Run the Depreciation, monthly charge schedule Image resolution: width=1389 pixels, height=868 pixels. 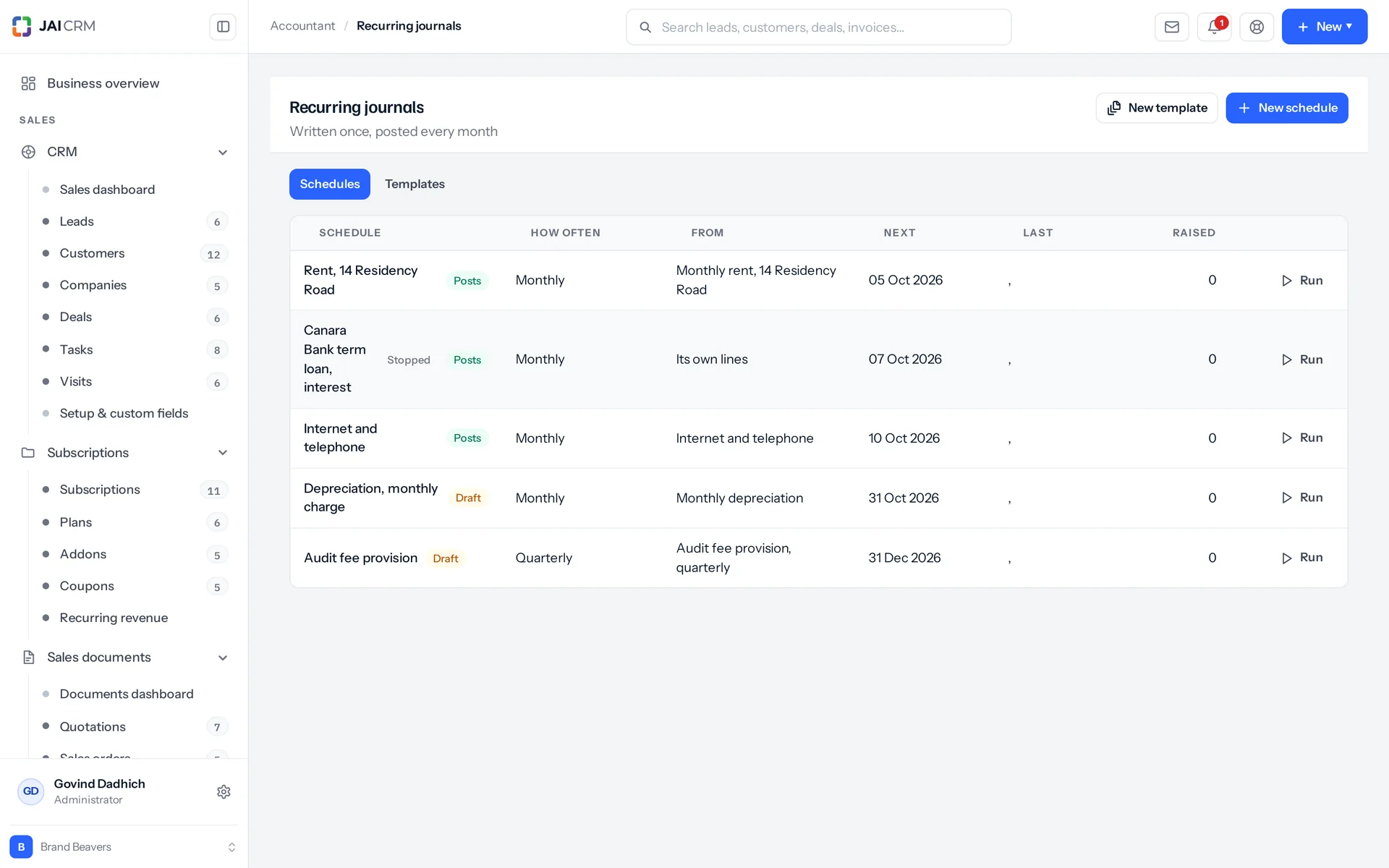pyautogui.click(x=1302, y=498)
